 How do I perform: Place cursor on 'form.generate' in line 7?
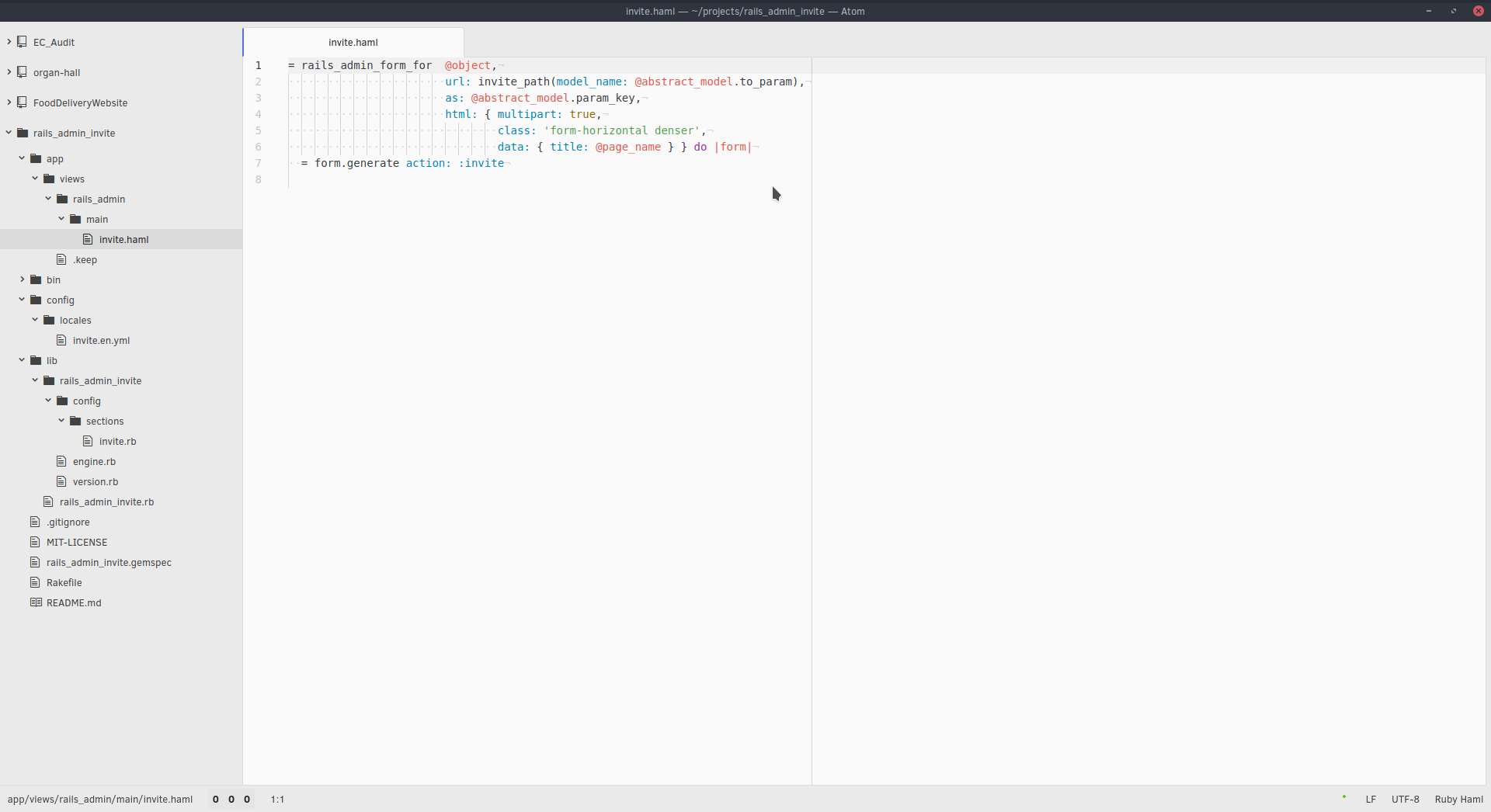pyautogui.click(x=356, y=163)
